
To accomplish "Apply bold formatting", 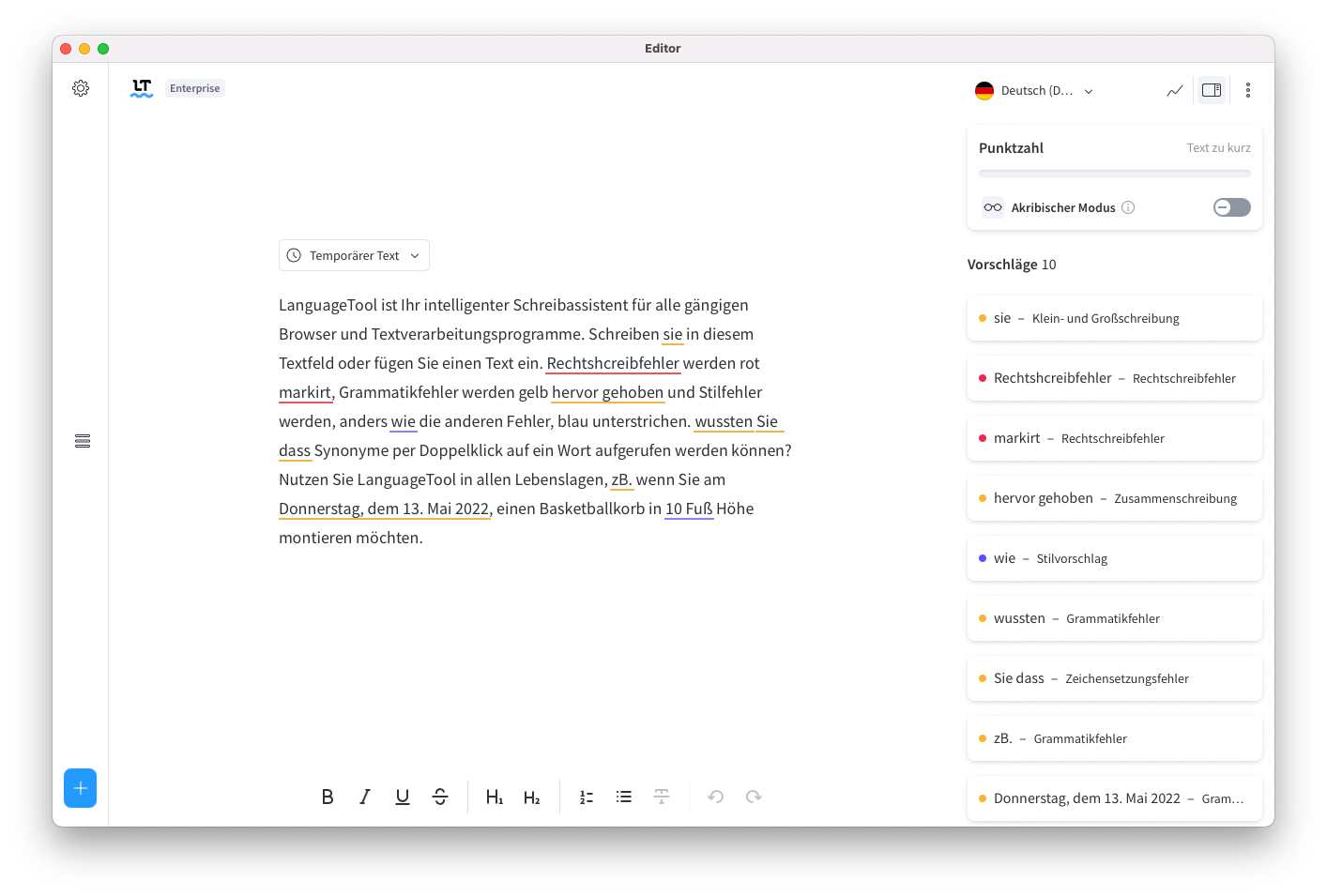I will pyautogui.click(x=328, y=797).
